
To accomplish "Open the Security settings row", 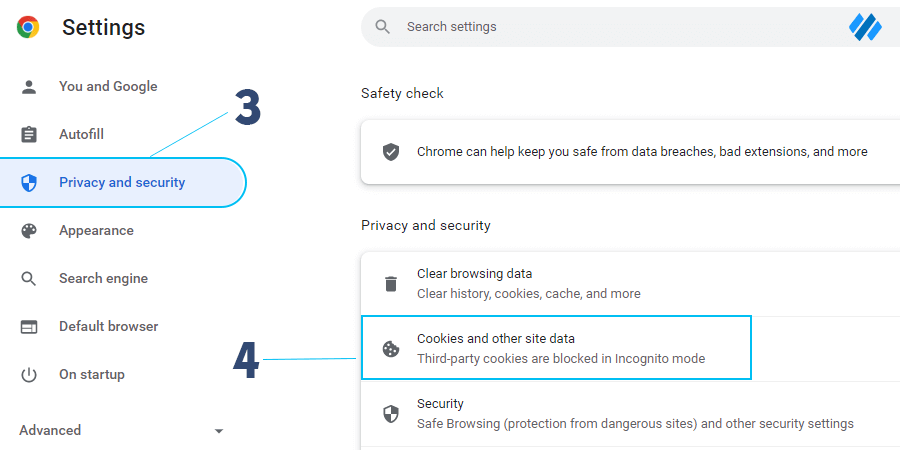I will coord(630,414).
